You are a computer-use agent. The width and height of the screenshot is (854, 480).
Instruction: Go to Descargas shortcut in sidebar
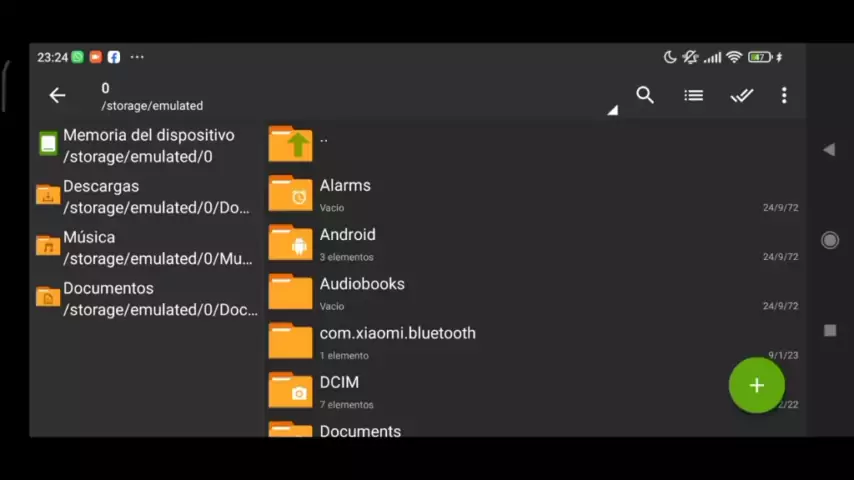coord(148,196)
